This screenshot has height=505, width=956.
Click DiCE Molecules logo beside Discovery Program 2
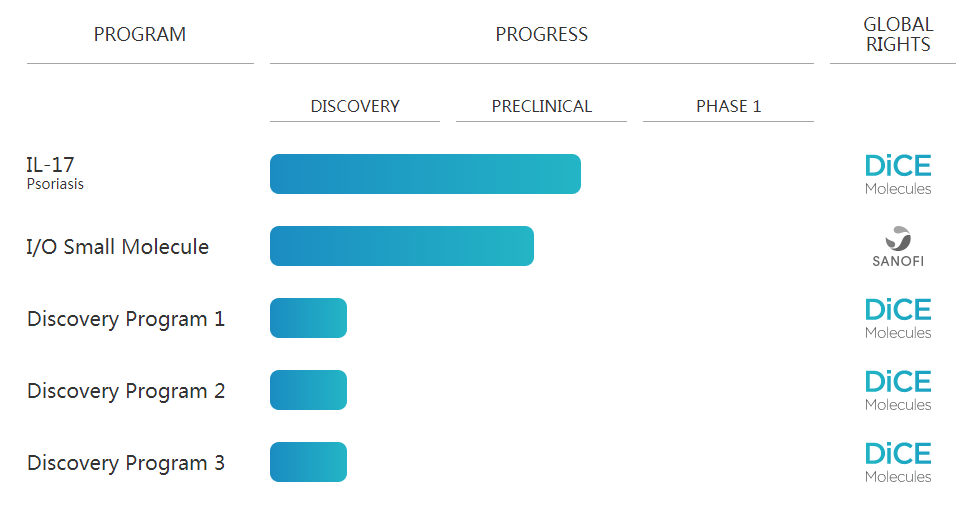coord(898,390)
